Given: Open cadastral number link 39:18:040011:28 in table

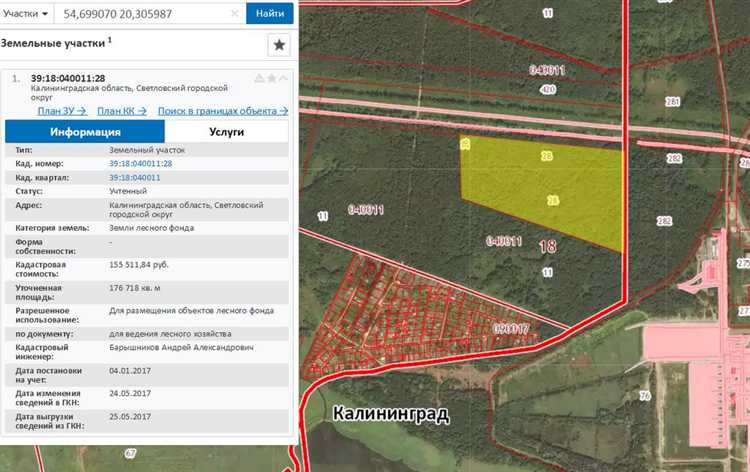Looking at the screenshot, I should point(141,163).
